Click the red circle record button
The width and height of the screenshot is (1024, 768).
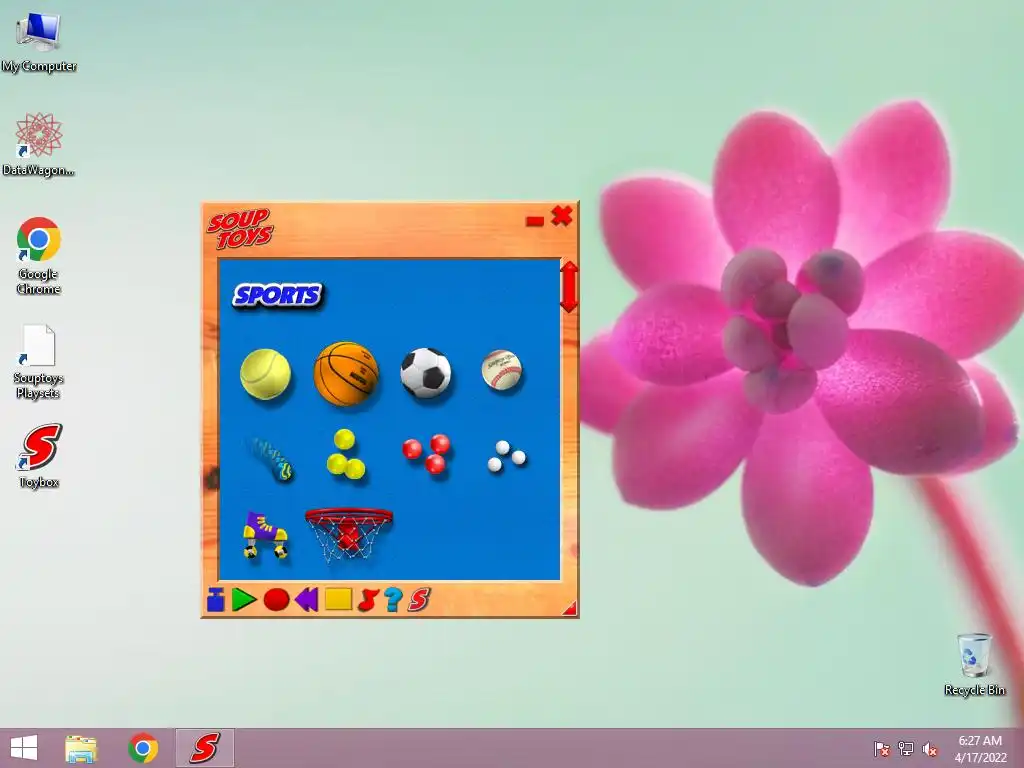pos(276,600)
